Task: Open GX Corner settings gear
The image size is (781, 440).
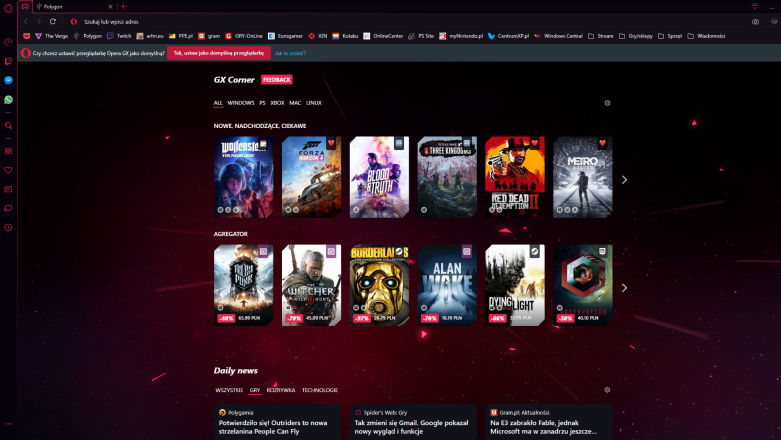Action: point(607,103)
